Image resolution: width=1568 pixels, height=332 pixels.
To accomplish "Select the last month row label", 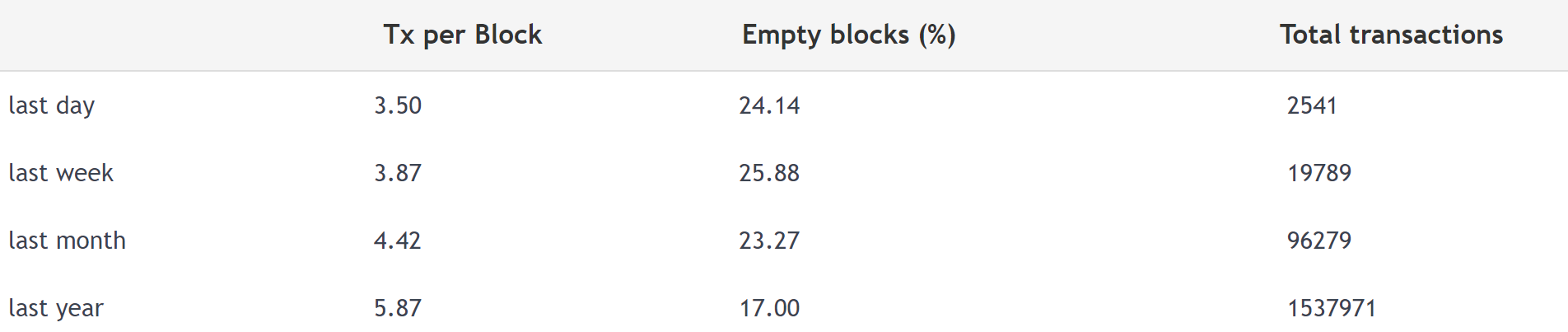I will click(x=68, y=241).
